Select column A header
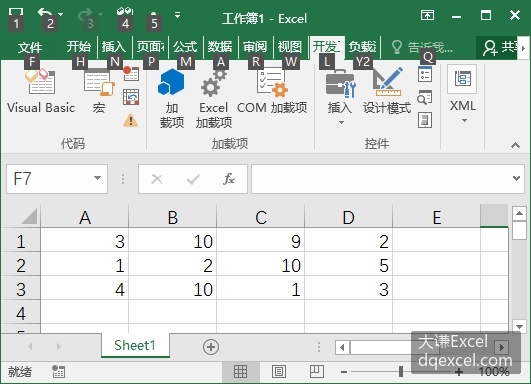This screenshot has height=384, width=531. [x=85, y=217]
